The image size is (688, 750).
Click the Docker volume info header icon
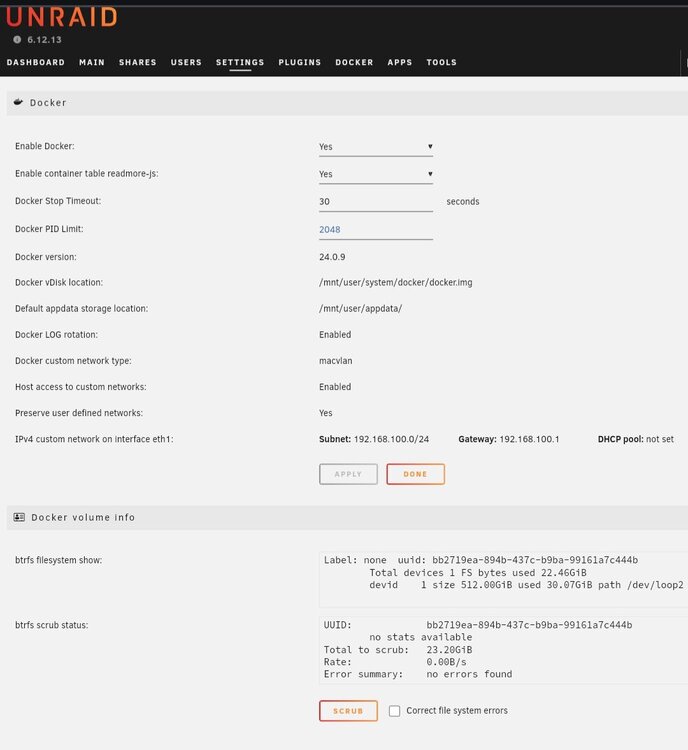pos(19,517)
